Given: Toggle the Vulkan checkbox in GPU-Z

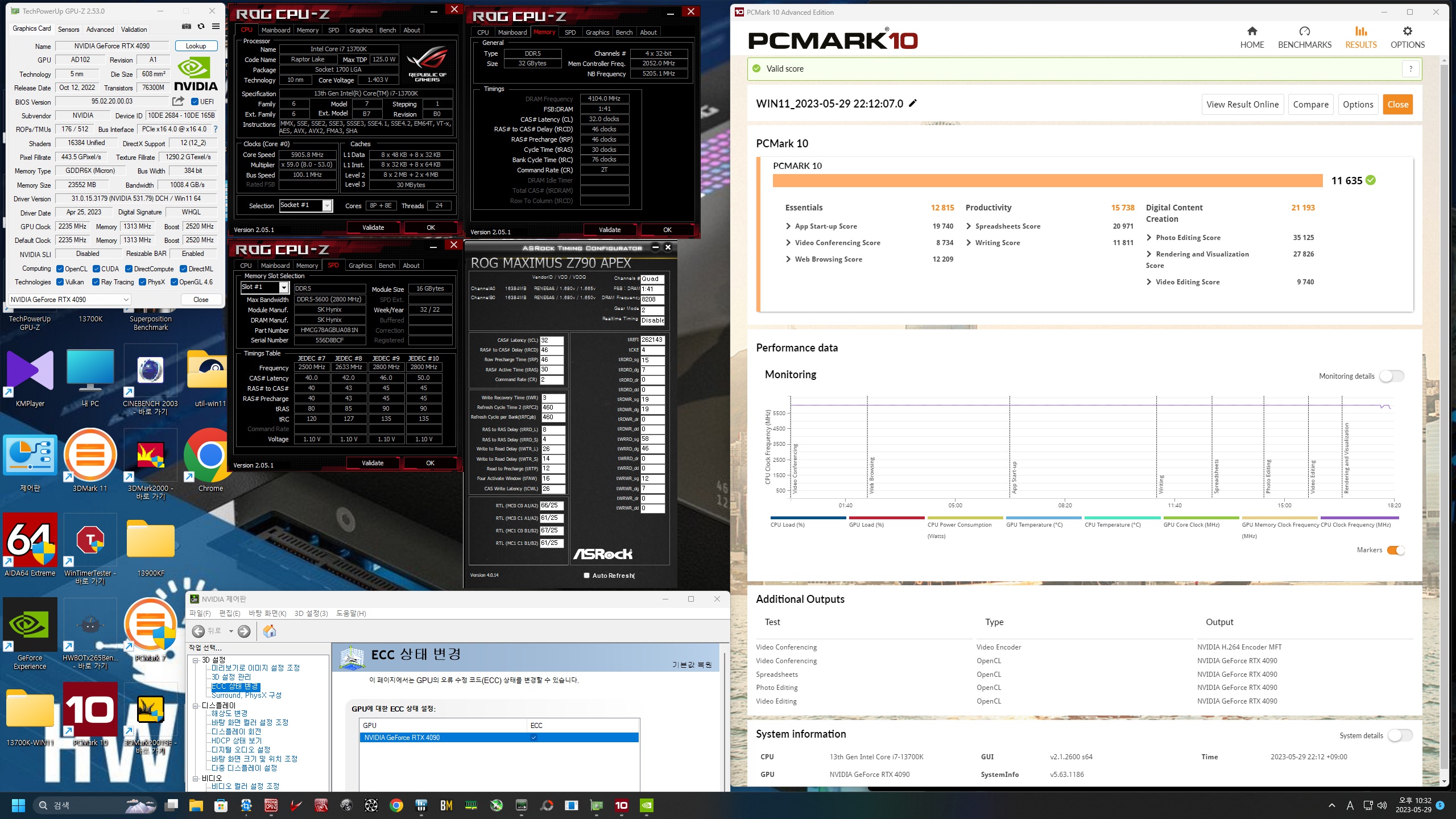Looking at the screenshot, I should (x=60, y=282).
